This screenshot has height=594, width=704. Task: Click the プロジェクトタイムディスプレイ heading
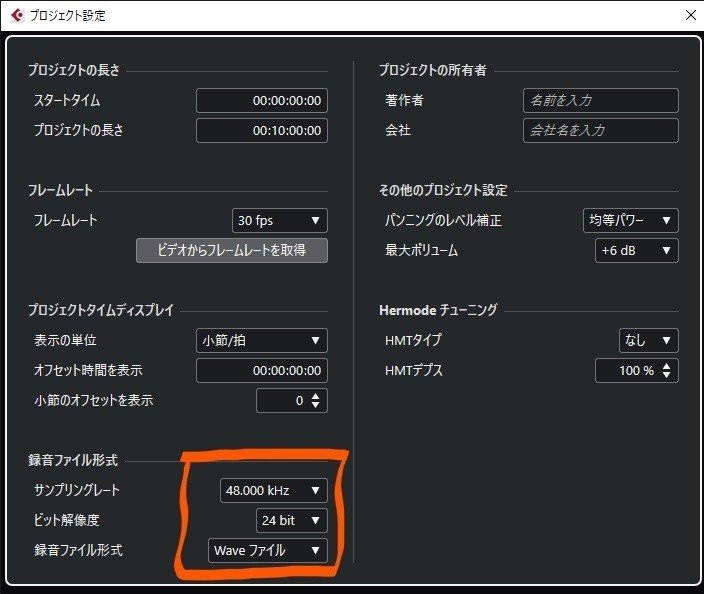(x=101, y=310)
